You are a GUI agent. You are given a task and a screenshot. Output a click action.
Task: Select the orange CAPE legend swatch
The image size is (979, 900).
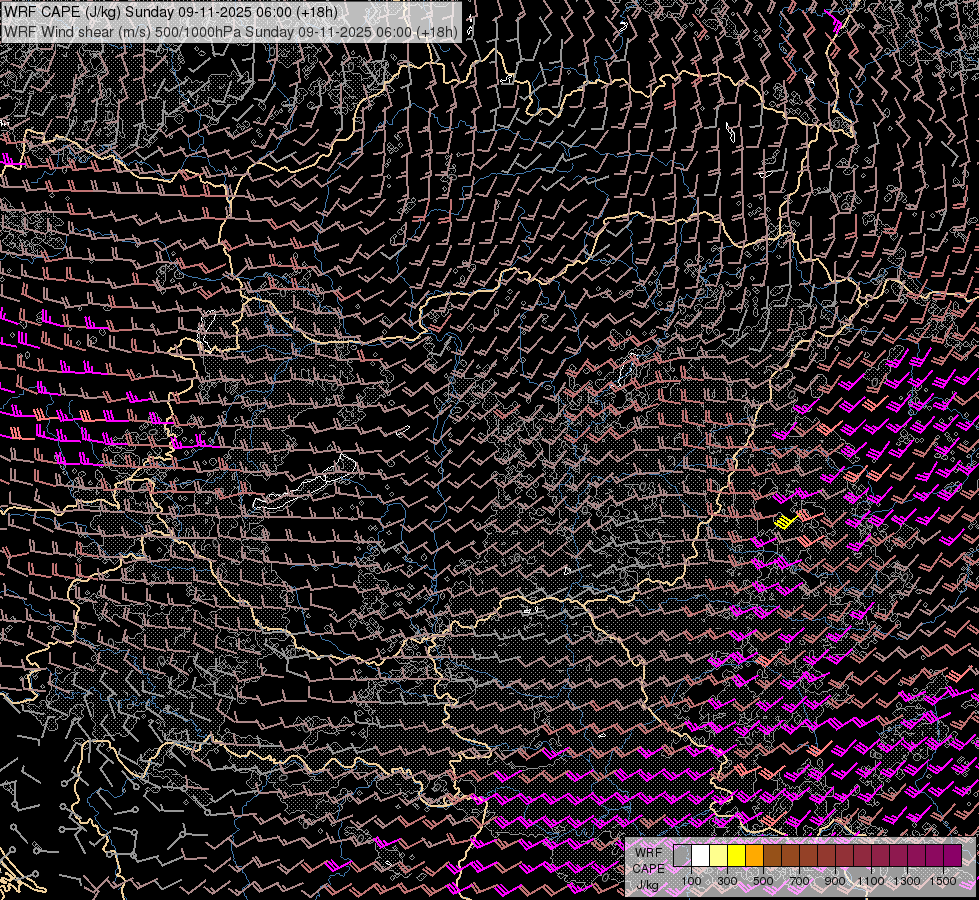[x=754, y=856]
